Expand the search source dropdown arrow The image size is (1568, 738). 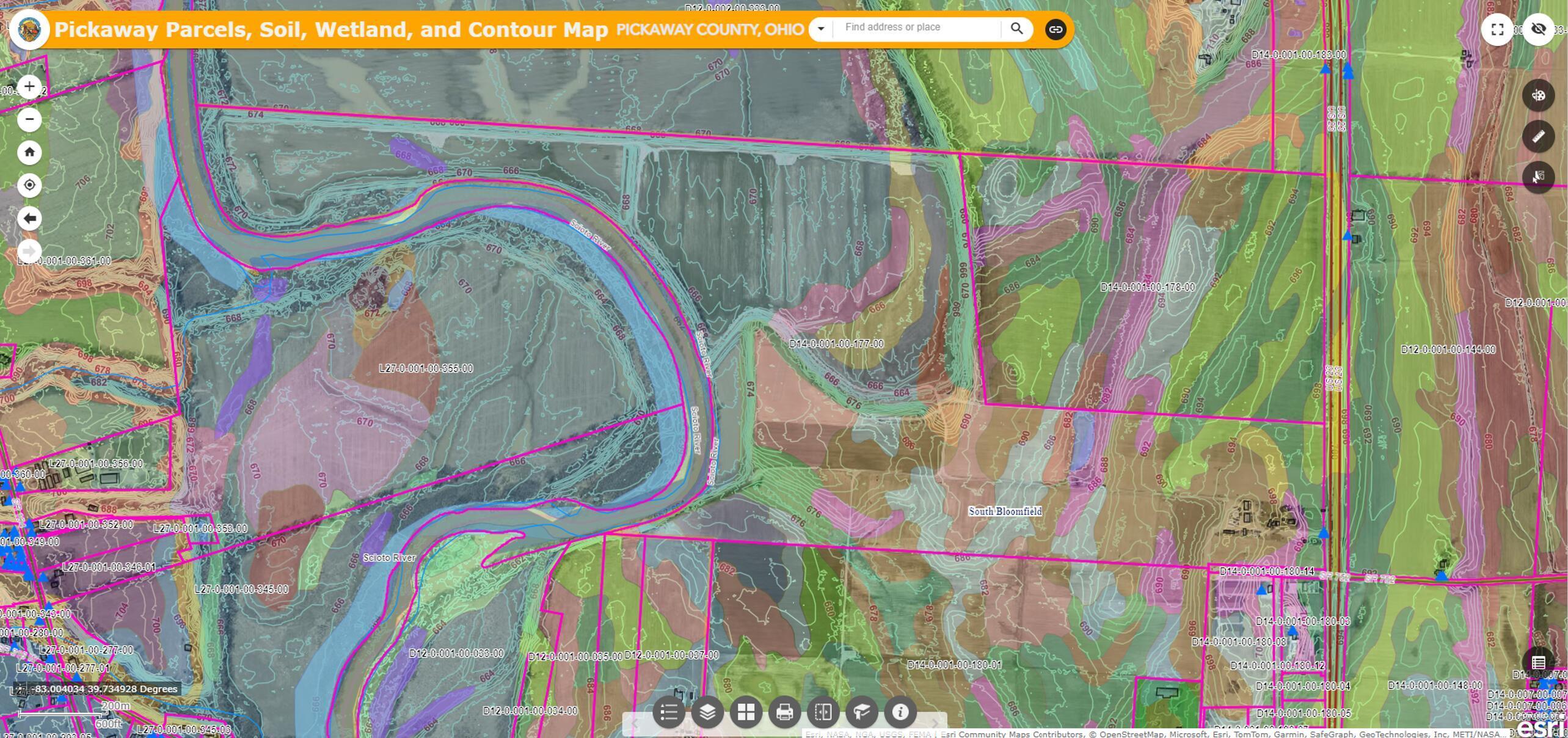821,29
